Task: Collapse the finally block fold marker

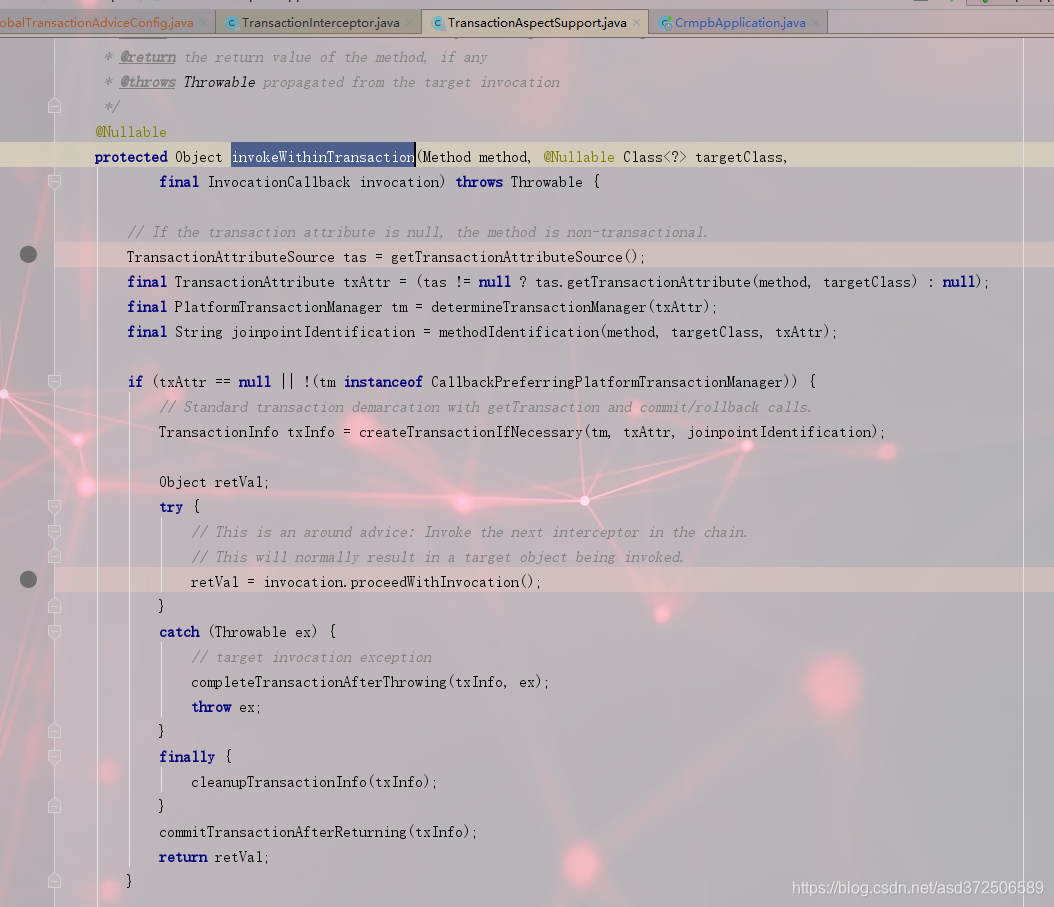Action: 54,757
